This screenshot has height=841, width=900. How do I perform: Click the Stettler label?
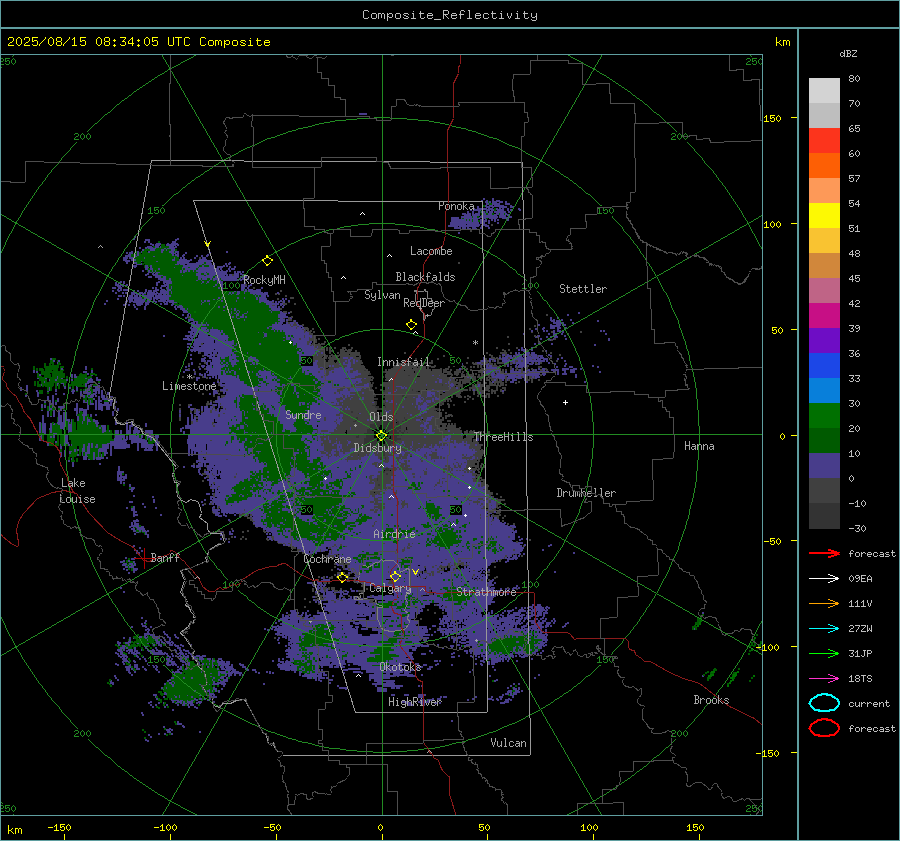[583, 289]
